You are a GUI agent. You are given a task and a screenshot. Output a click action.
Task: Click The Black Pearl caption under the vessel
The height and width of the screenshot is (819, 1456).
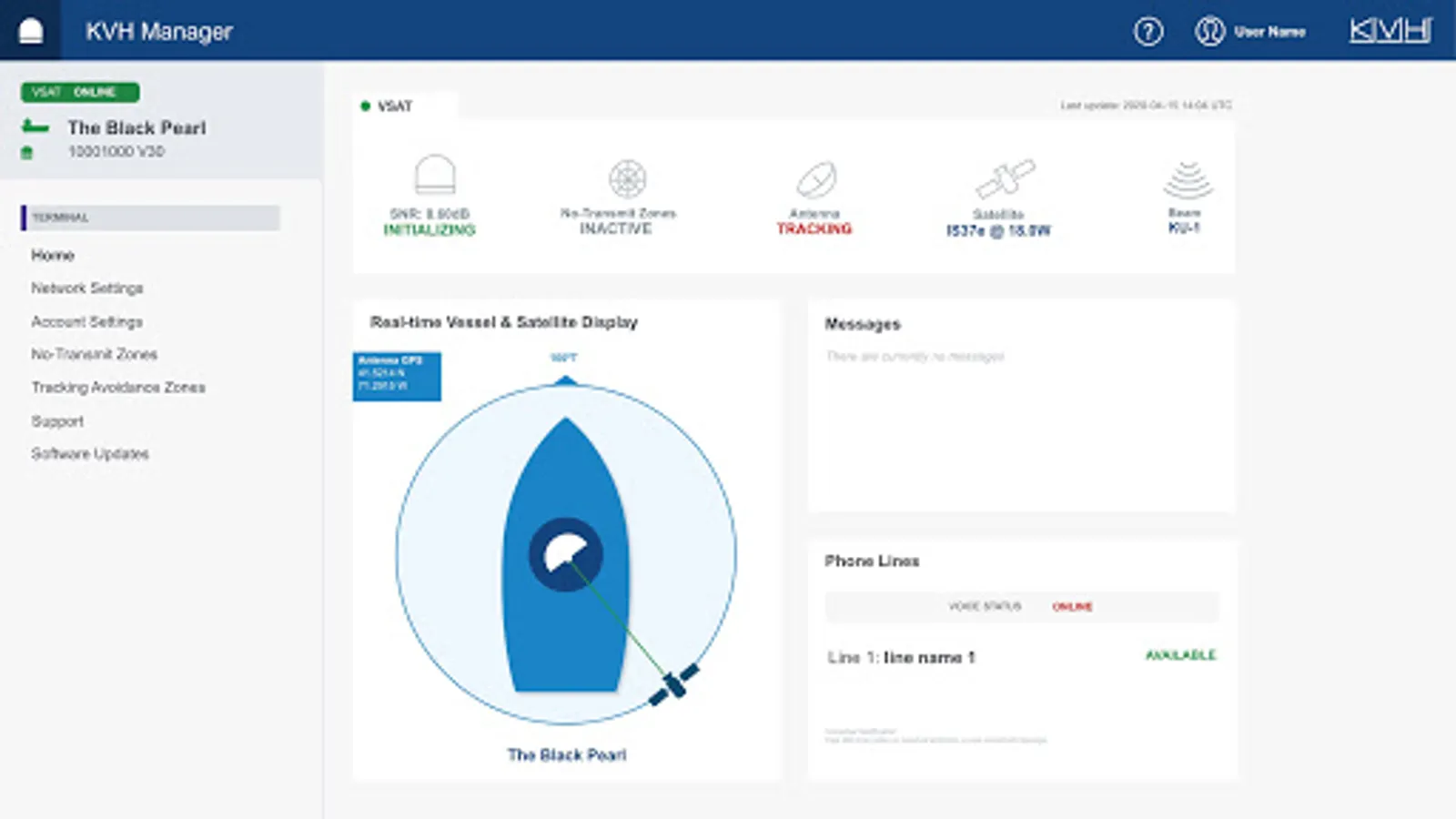(x=567, y=755)
